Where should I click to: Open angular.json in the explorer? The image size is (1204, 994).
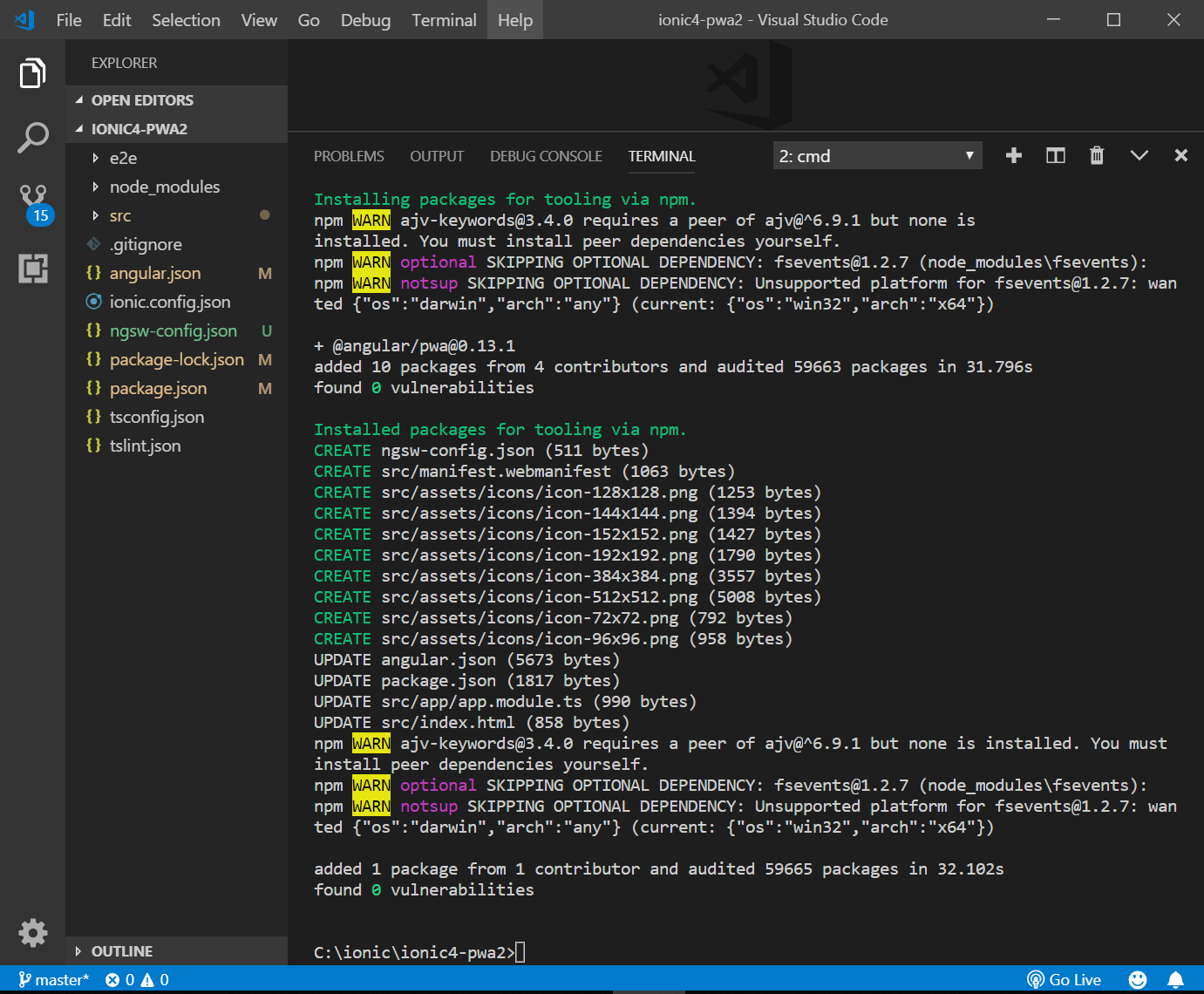point(176,273)
